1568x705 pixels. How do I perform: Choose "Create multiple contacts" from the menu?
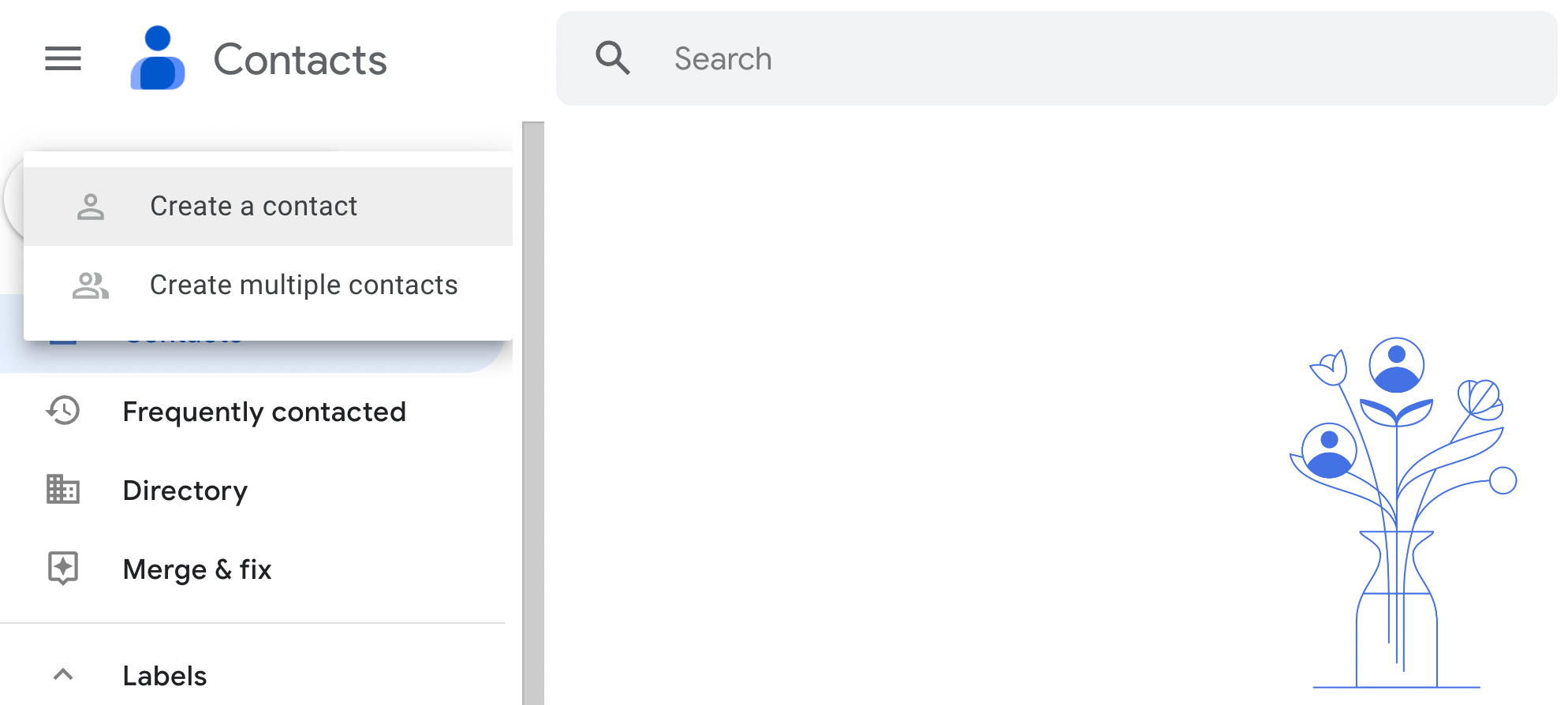click(304, 285)
